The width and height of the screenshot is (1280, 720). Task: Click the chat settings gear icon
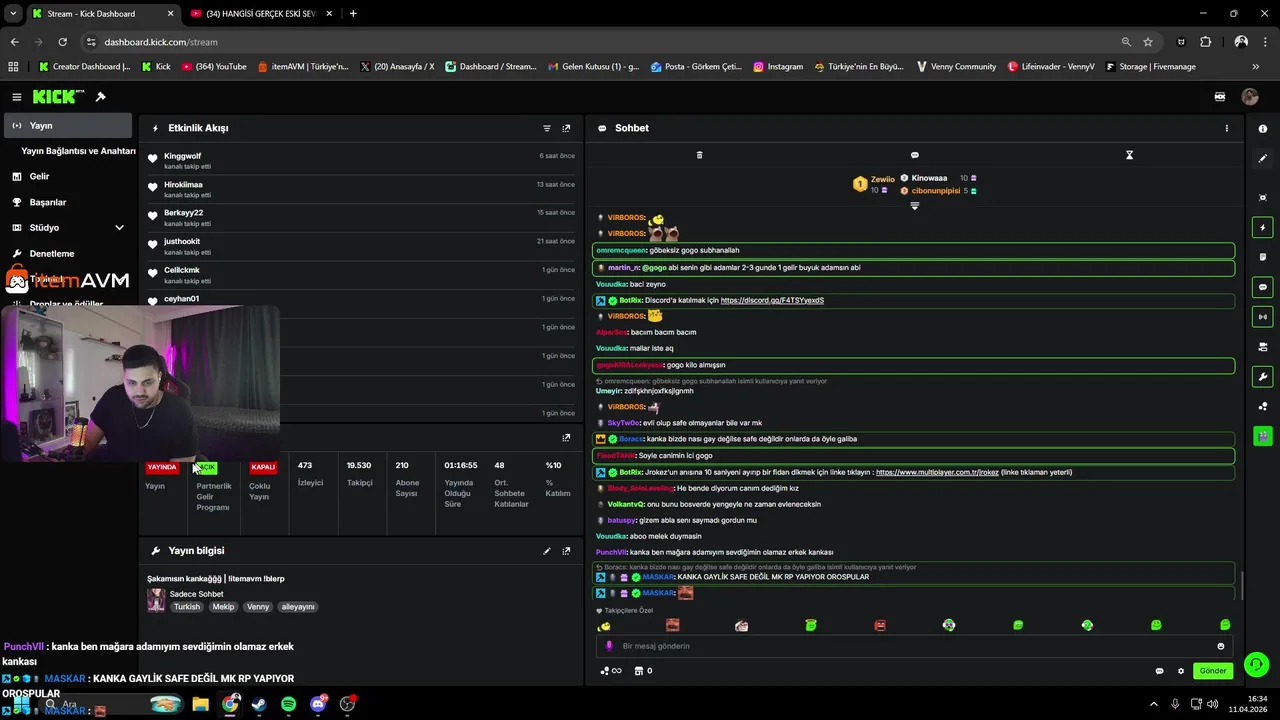pos(1181,671)
